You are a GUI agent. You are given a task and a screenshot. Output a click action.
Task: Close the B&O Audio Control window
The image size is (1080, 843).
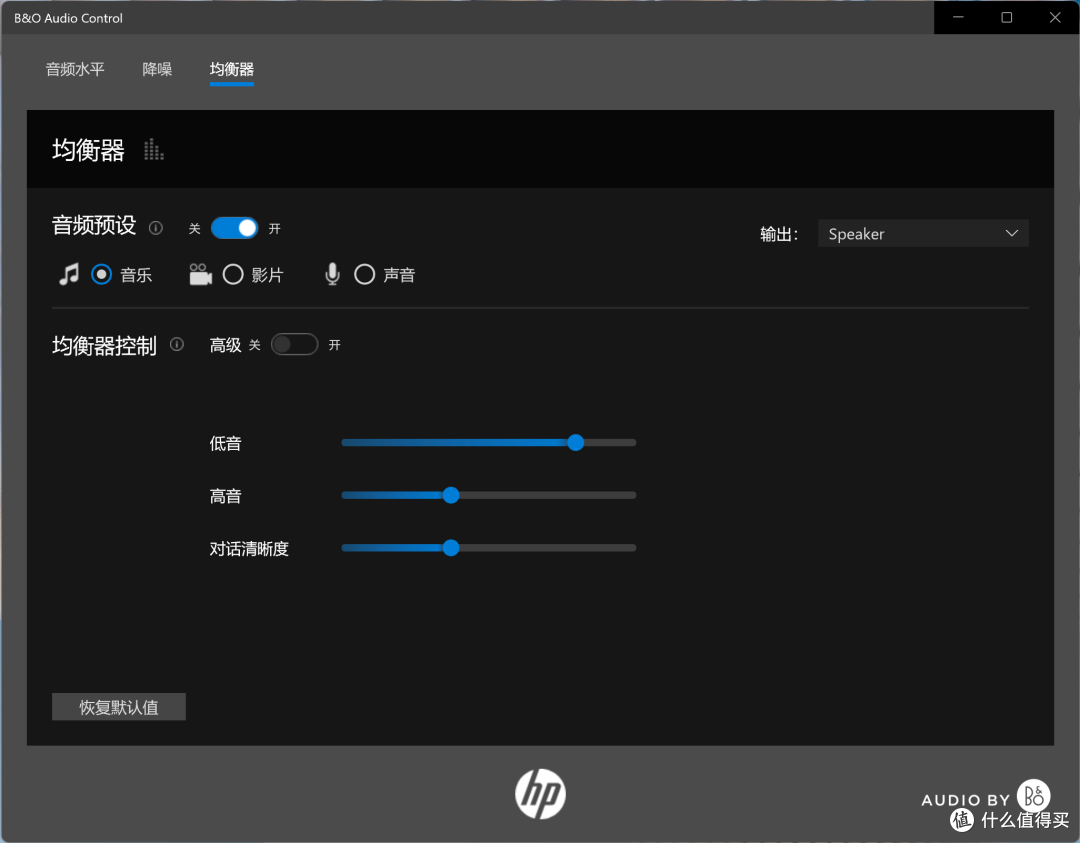(1055, 17)
